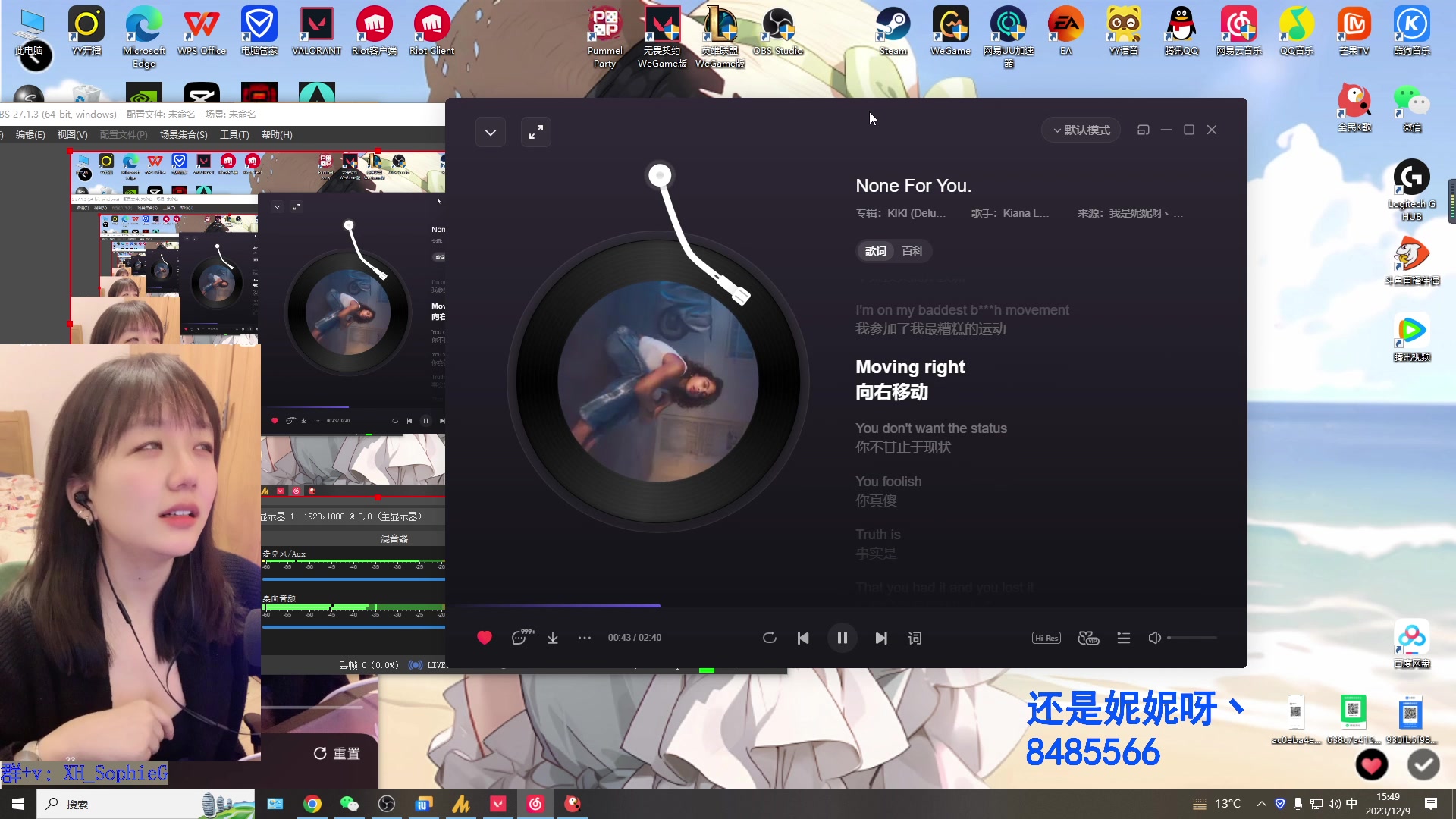Open Logitech G HUB shortcut
Image resolution: width=1456 pixels, height=819 pixels.
click(x=1412, y=190)
